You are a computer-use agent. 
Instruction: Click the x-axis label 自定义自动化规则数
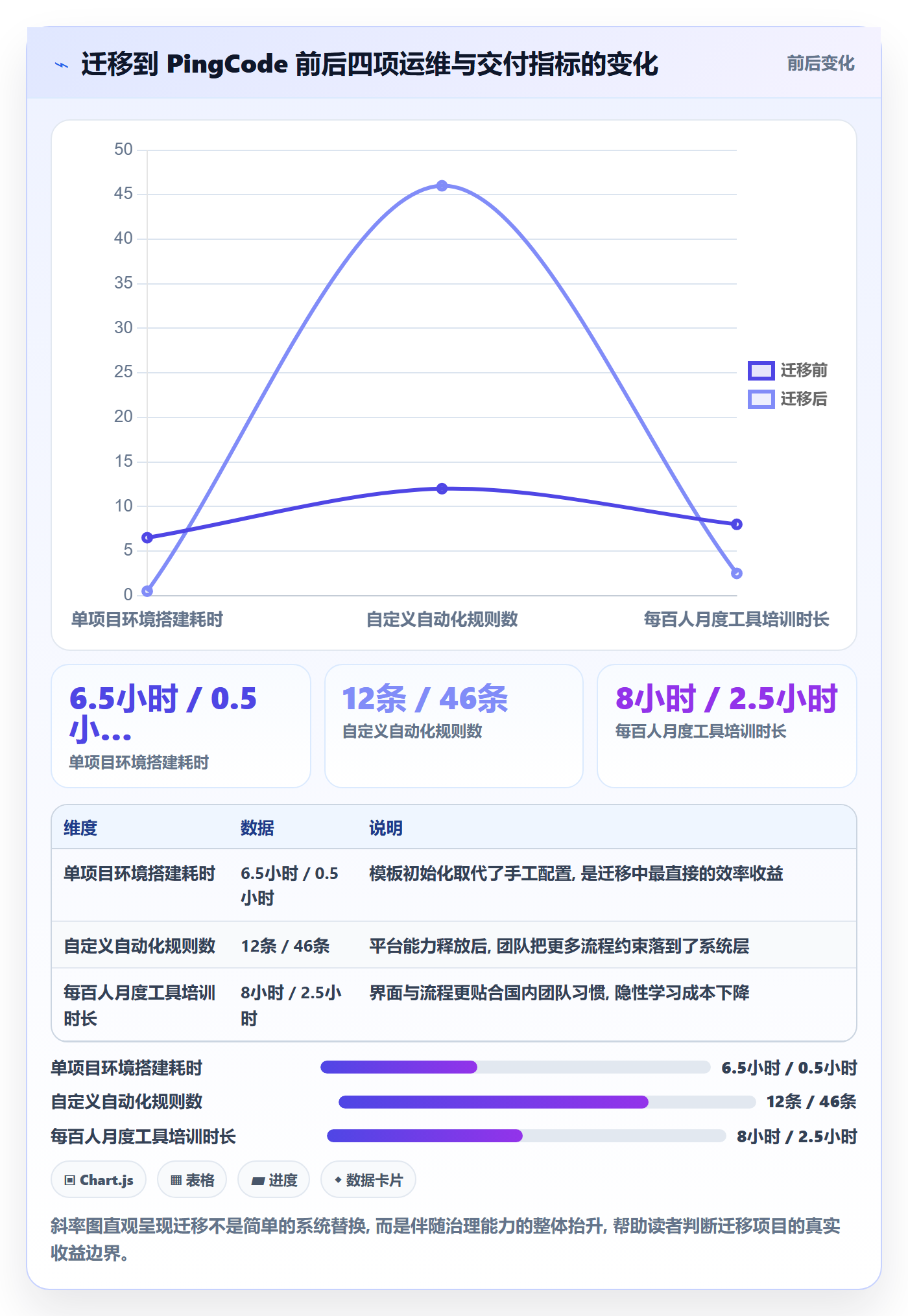click(442, 619)
